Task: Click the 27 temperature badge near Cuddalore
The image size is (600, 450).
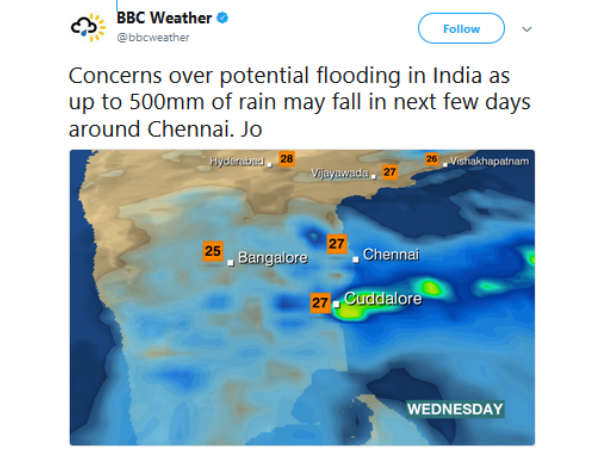Action: click(320, 302)
